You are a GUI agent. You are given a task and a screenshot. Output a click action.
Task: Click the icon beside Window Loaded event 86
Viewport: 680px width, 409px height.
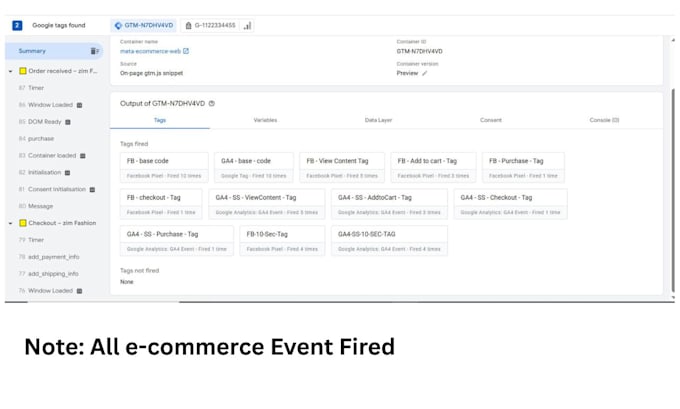click(79, 105)
